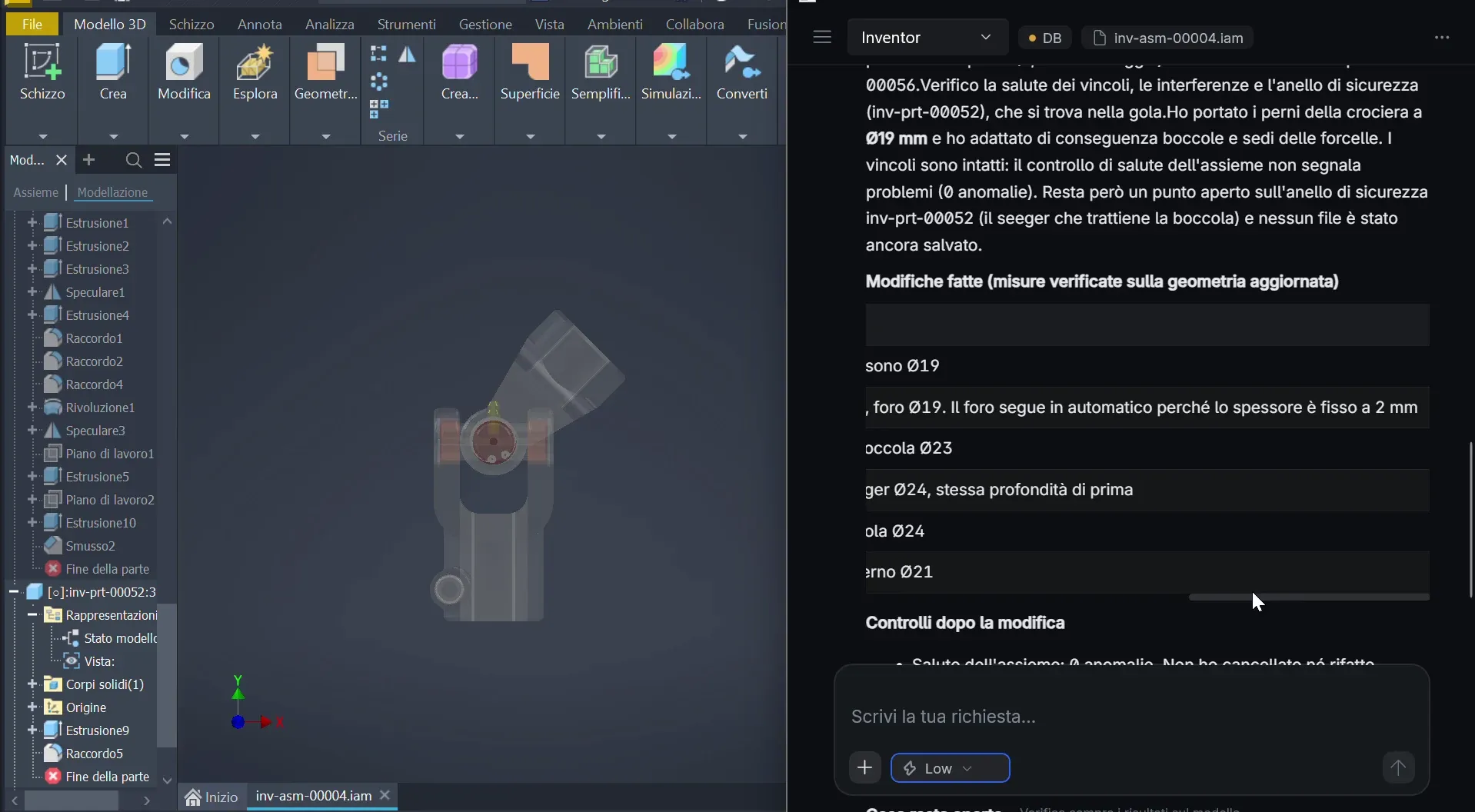Select rectangular pattern tool in Serie
The height and width of the screenshot is (812, 1475).
[378, 54]
